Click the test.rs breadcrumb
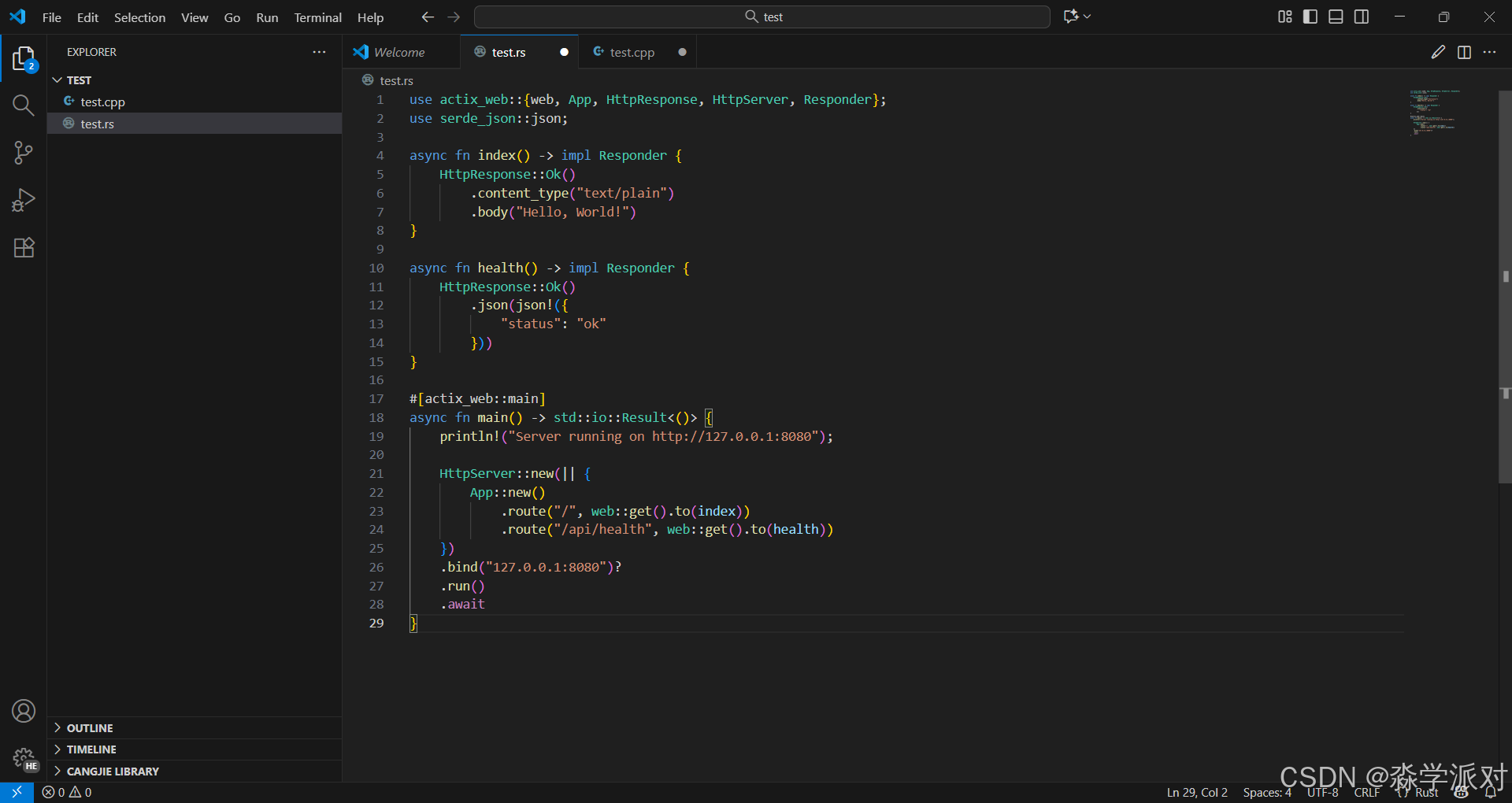 pos(396,80)
